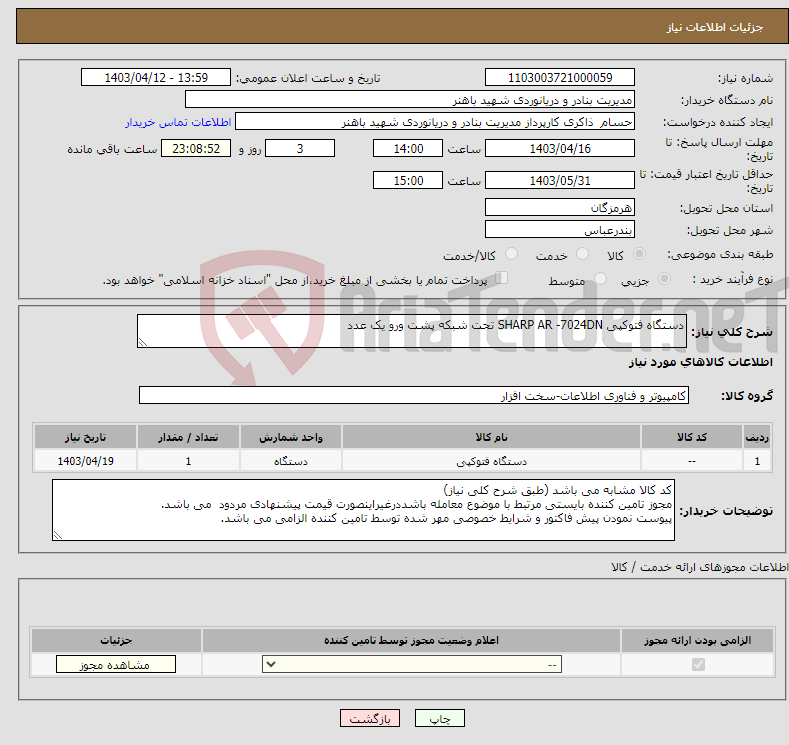Click the need number field 1103003721000059
The height and width of the screenshot is (745, 789).
tap(560, 77)
